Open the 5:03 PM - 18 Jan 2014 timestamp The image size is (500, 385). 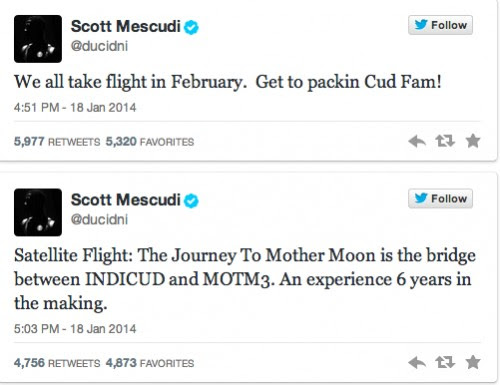click(75, 329)
